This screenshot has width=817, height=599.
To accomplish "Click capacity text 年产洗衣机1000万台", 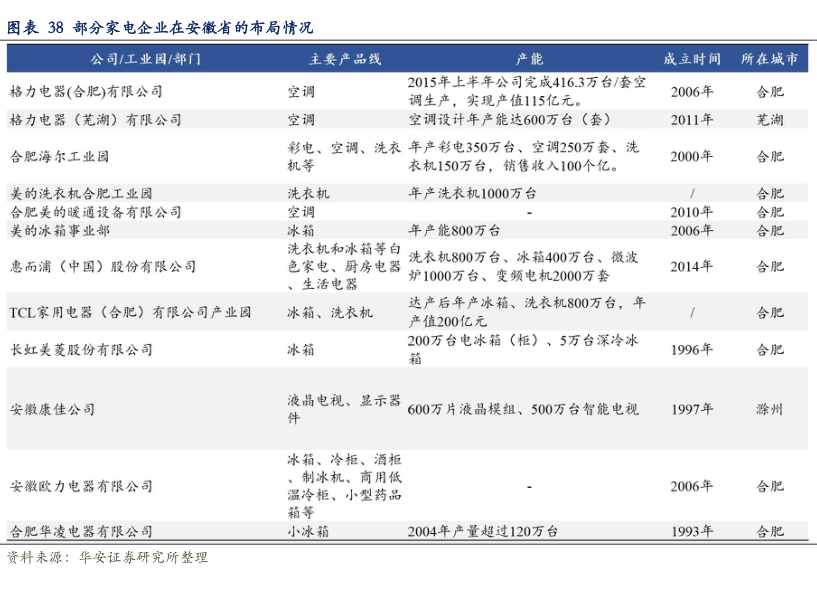I will (x=472, y=193).
